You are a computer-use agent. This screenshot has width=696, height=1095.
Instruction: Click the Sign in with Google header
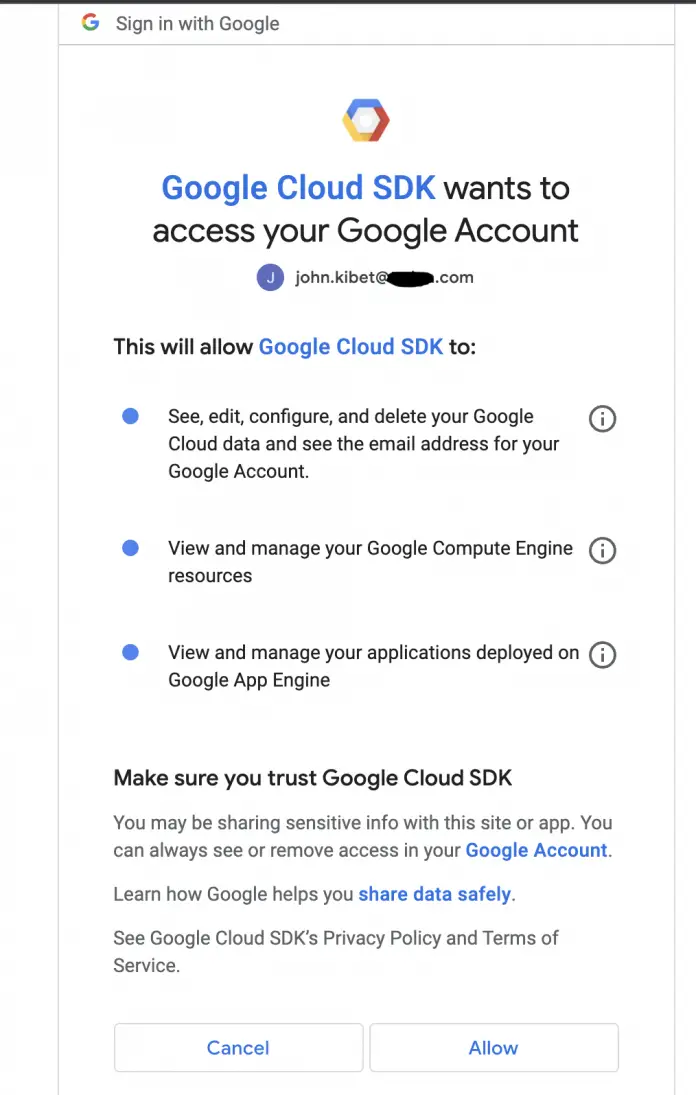(x=196, y=23)
